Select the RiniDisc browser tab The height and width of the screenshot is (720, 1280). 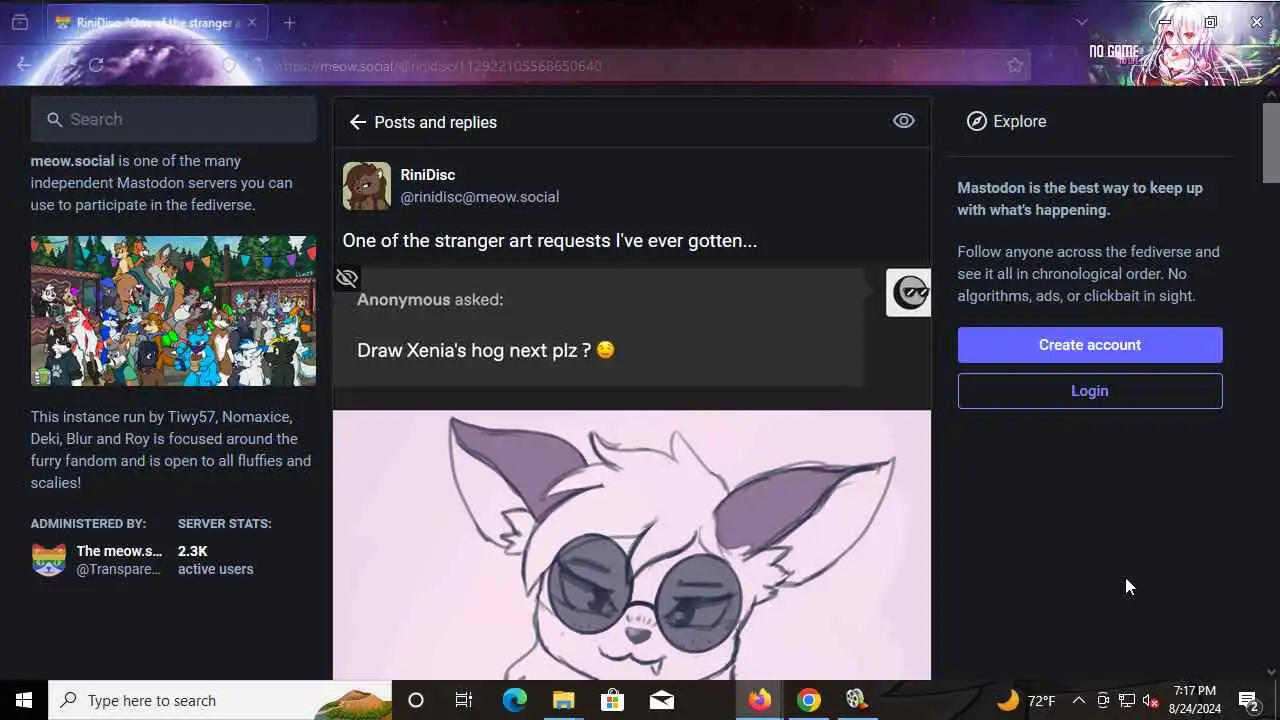(x=156, y=22)
